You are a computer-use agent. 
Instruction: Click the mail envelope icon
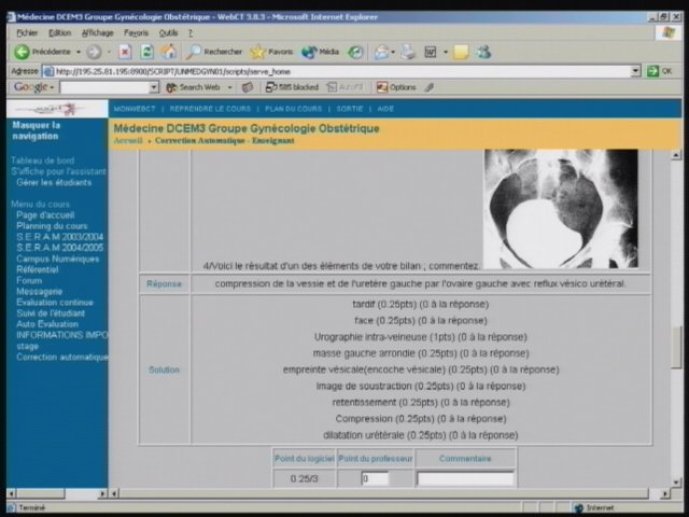381,52
